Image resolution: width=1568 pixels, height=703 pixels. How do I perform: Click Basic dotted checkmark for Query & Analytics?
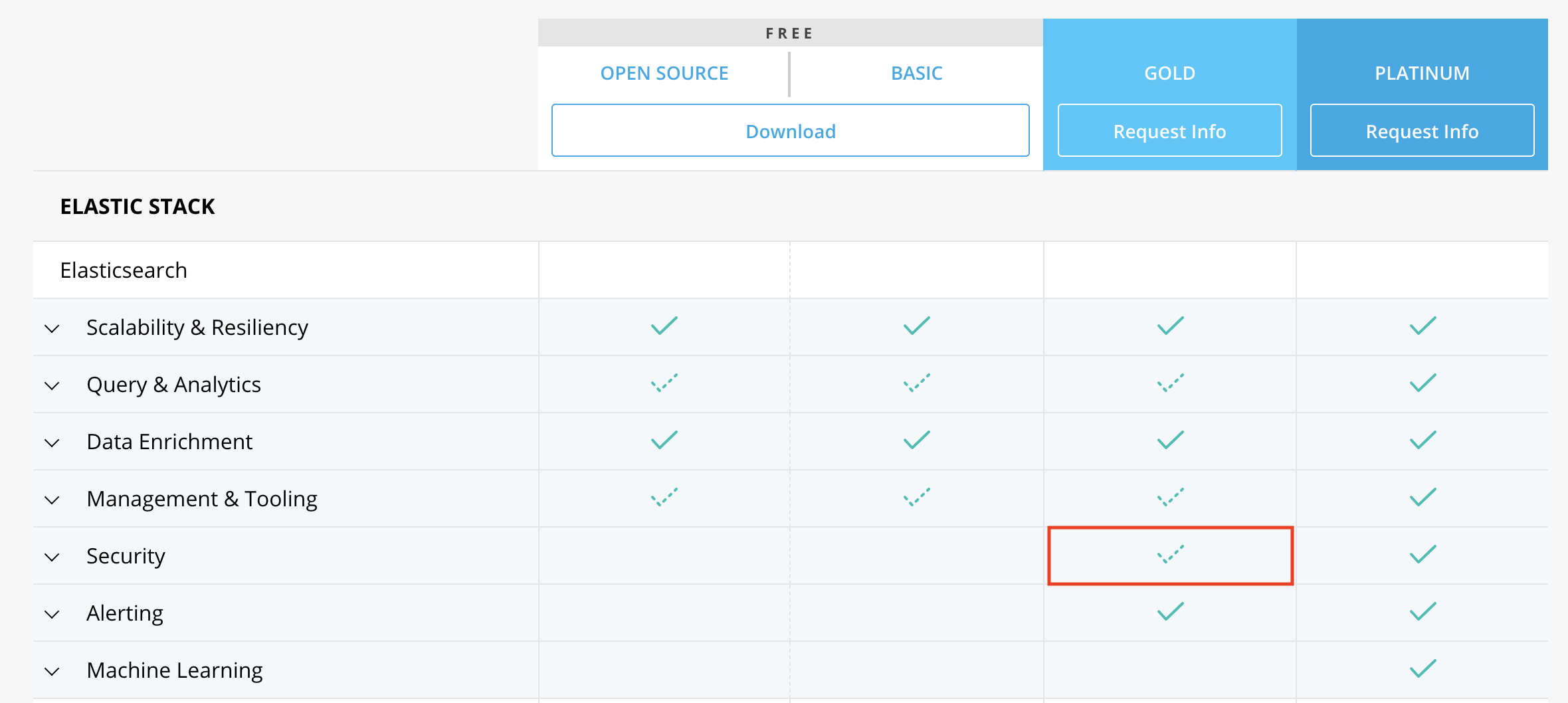click(x=917, y=383)
